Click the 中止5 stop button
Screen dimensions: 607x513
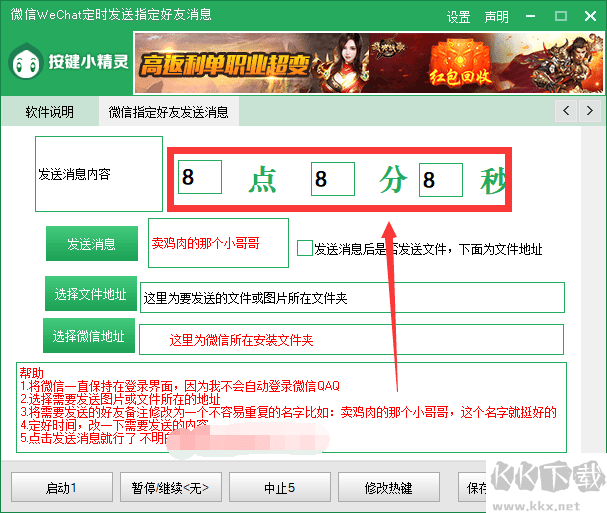280,487
